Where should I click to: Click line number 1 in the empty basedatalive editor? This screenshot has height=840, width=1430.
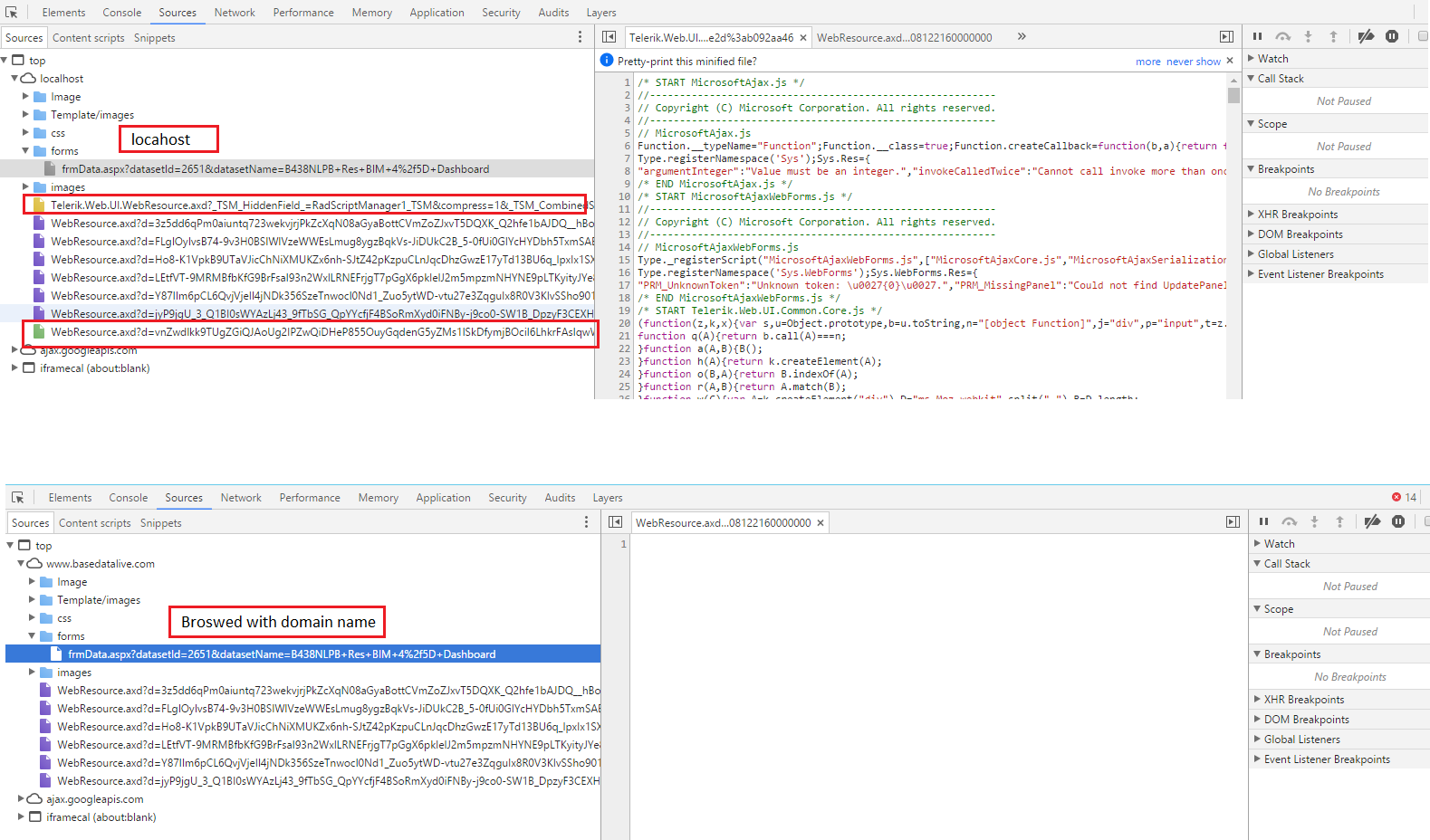[623, 544]
